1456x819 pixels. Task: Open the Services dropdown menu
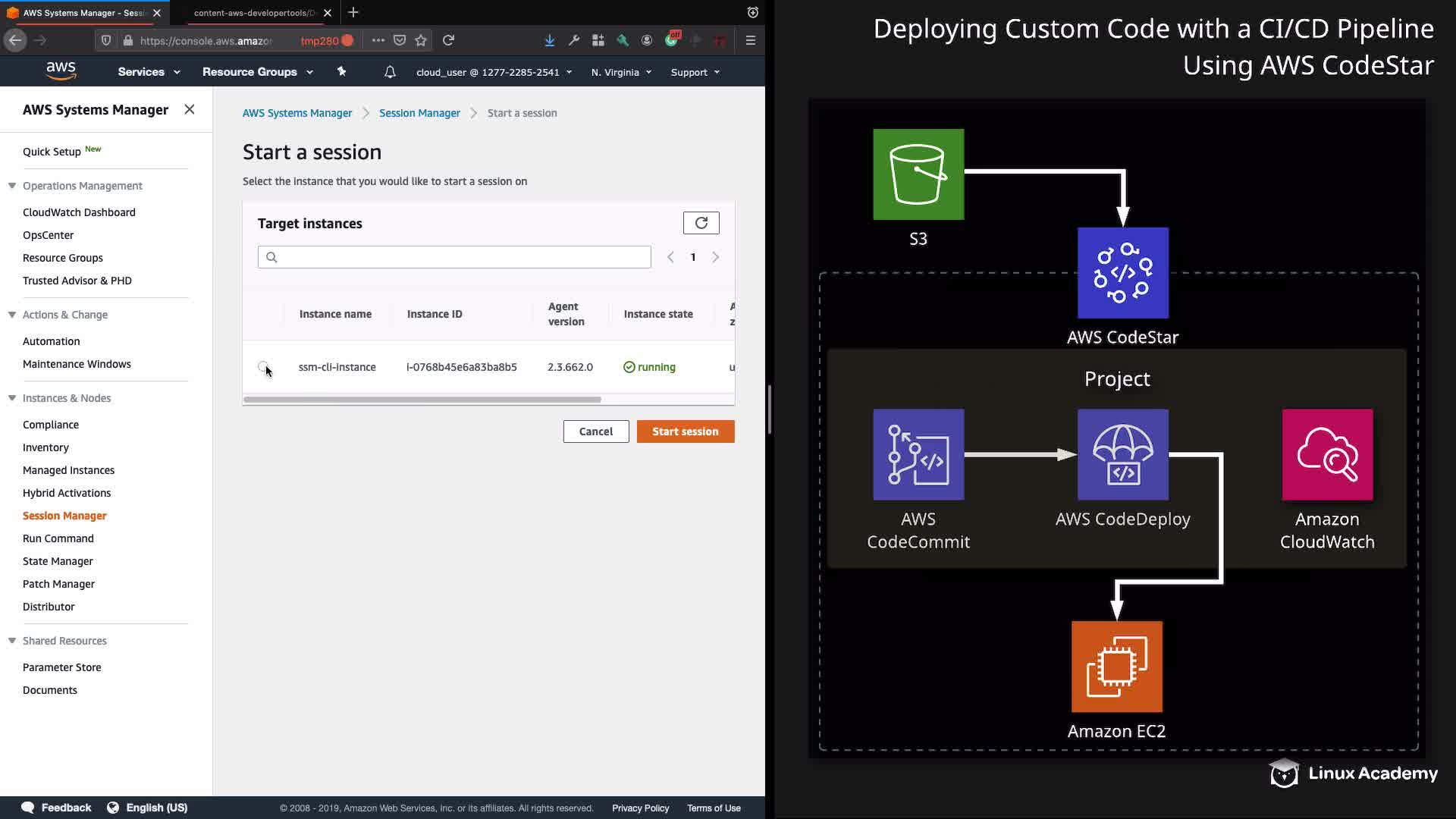[x=149, y=72]
